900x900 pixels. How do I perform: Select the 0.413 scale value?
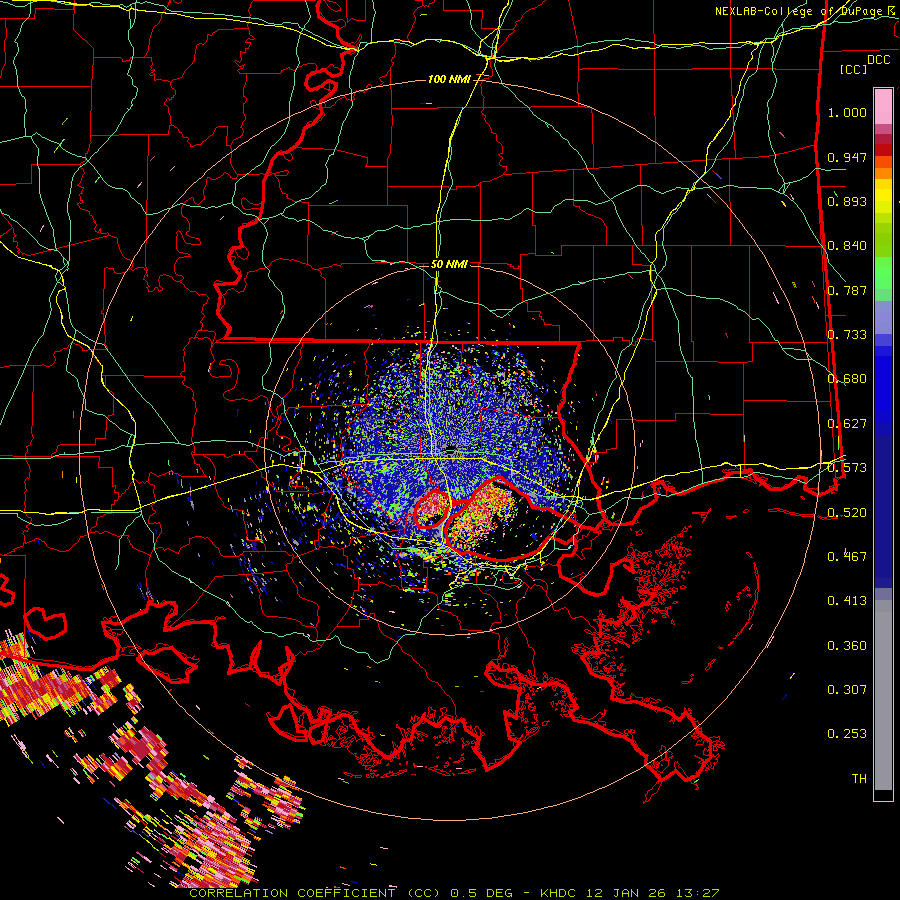point(847,601)
